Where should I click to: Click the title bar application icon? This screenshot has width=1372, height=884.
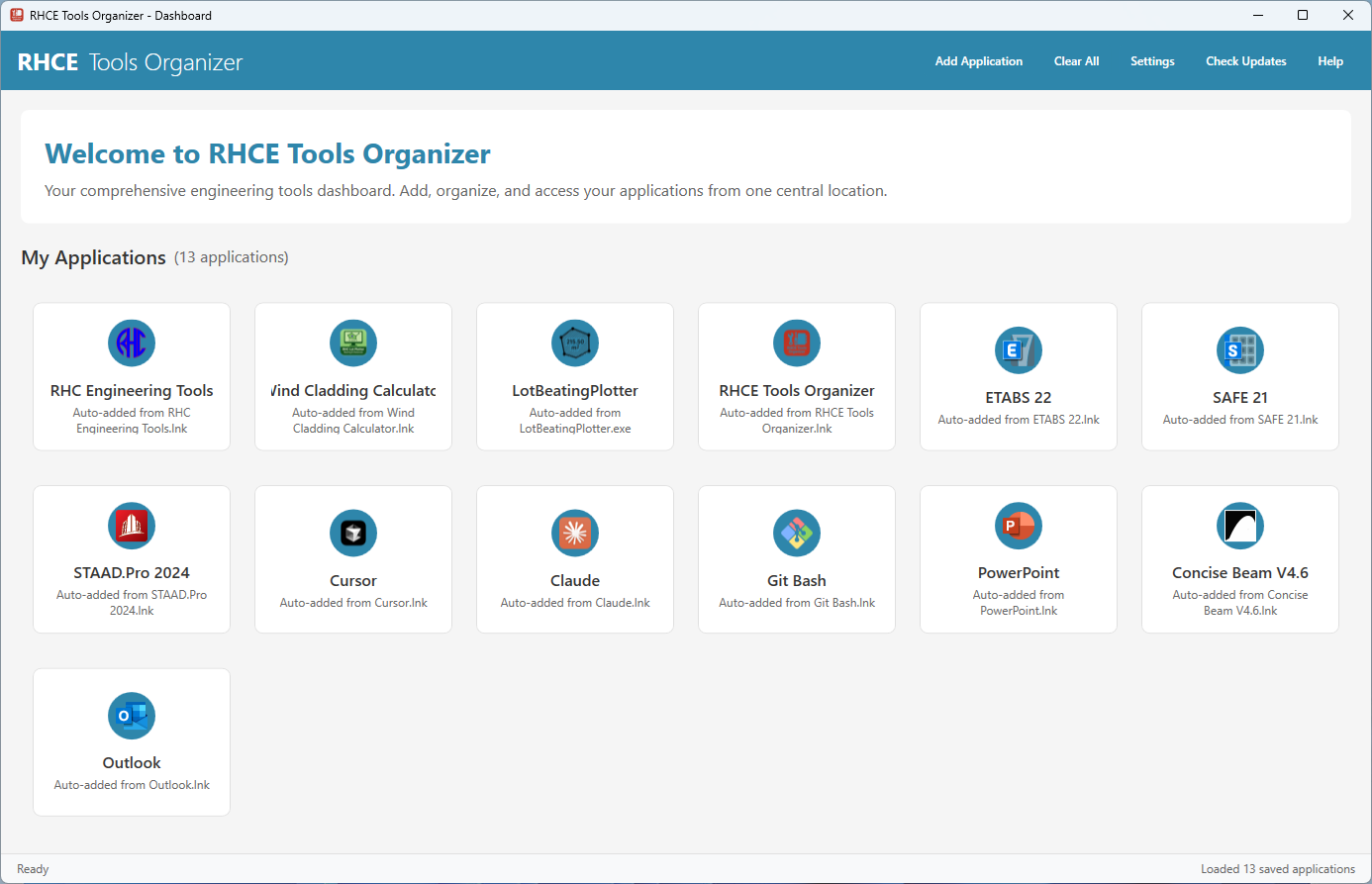click(14, 15)
